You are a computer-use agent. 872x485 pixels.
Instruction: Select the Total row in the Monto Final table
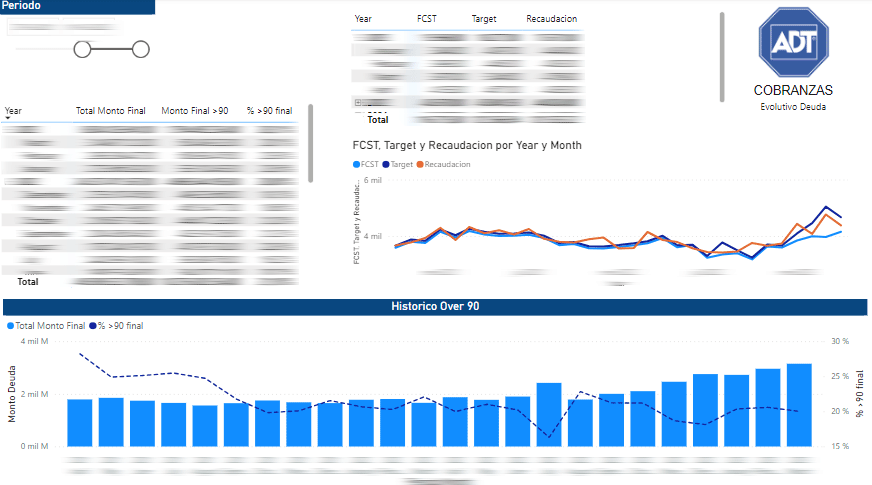coord(150,281)
